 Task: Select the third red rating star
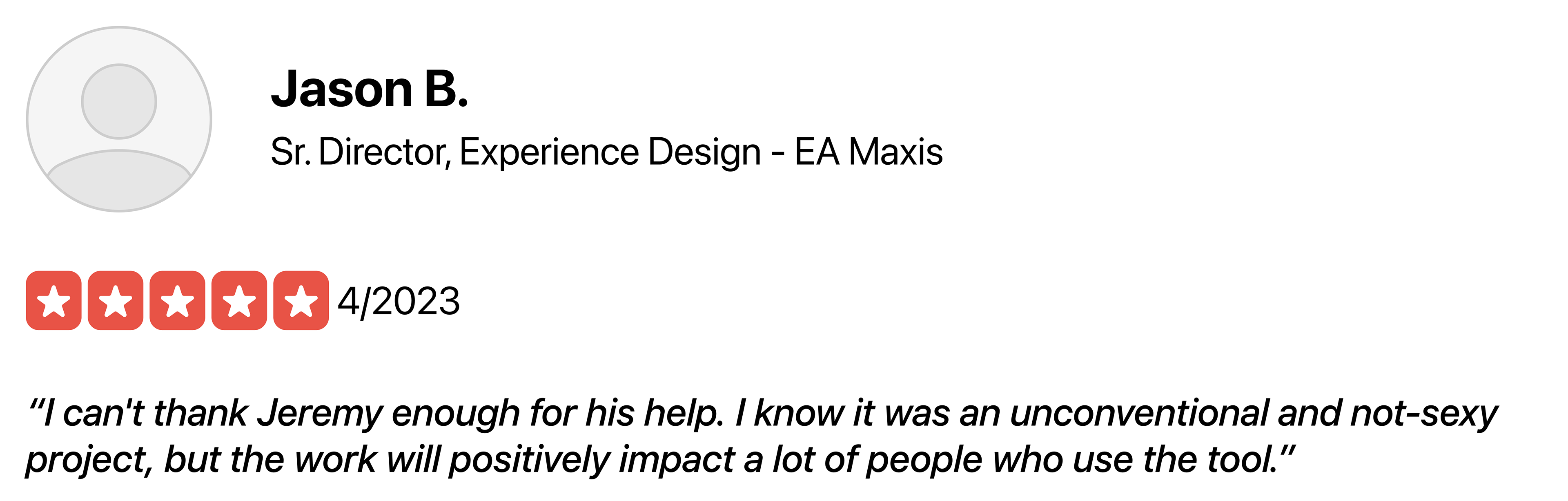click(x=178, y=300)
